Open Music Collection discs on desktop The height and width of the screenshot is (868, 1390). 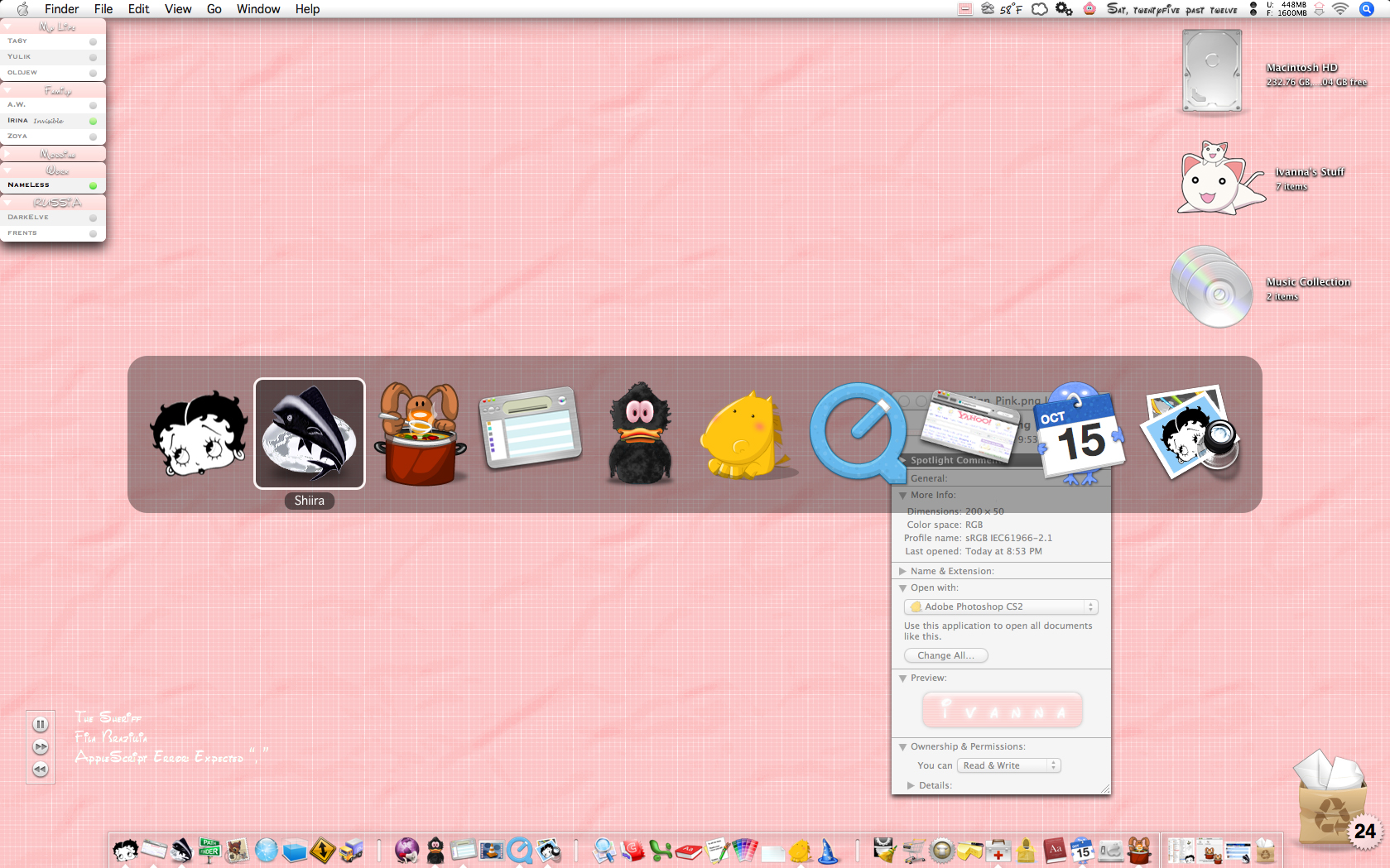click(1211, 286)
